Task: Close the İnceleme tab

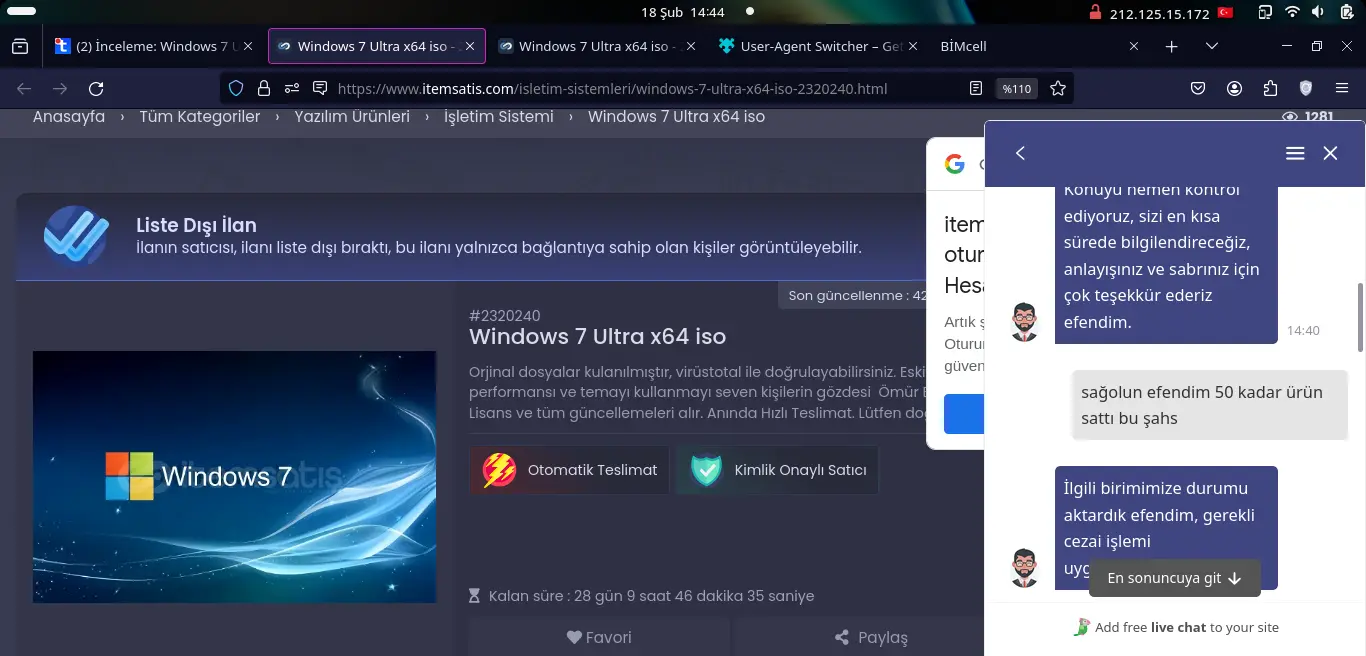Action: (x=248, y=46)
